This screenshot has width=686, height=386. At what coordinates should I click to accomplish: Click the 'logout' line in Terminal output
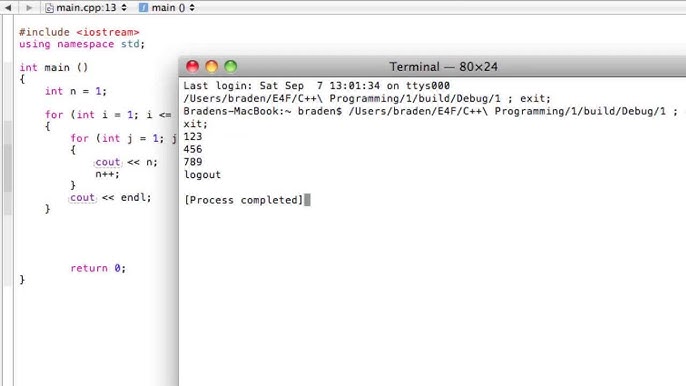pos(202,175)
